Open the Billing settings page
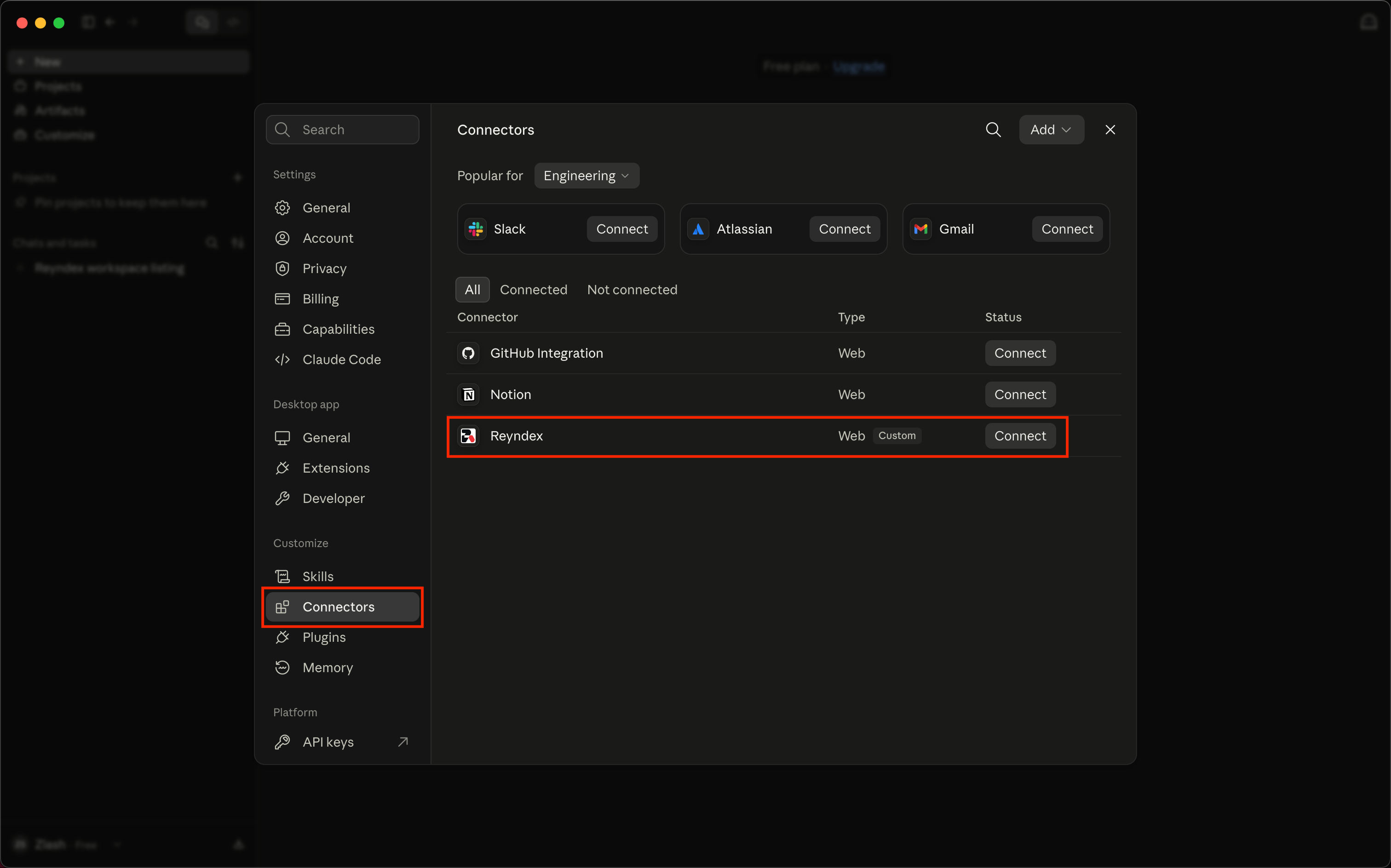 [342, 299]
